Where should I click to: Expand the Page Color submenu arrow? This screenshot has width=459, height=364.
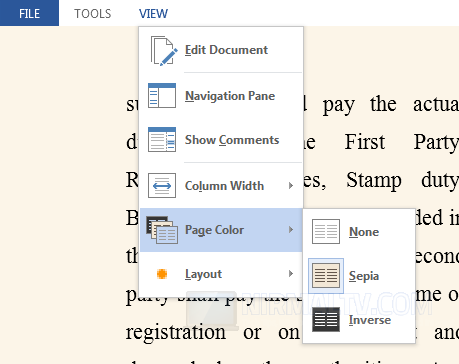(x=291, y=230)
